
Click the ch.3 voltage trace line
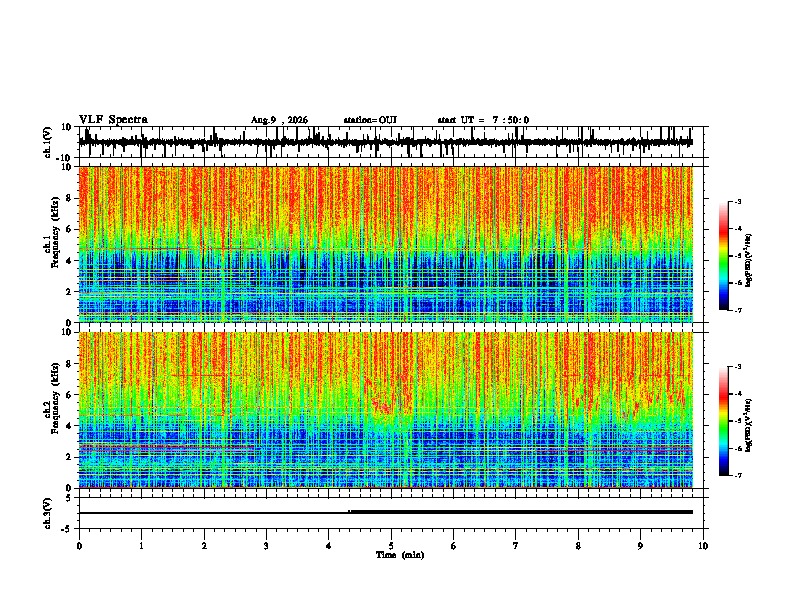click(386, 512)
